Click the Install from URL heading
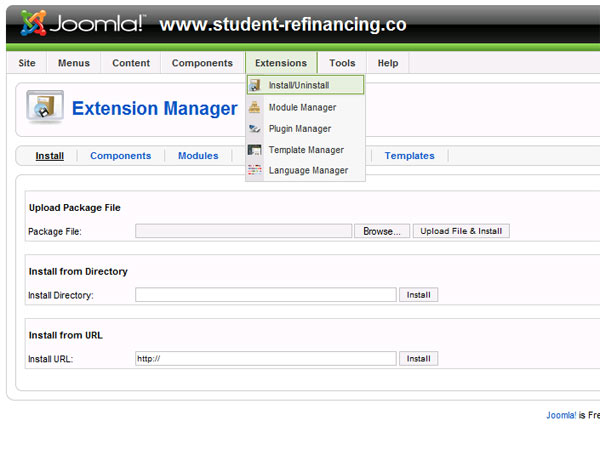The height and width of the screenshot is (472, 600). pos(65,335)
